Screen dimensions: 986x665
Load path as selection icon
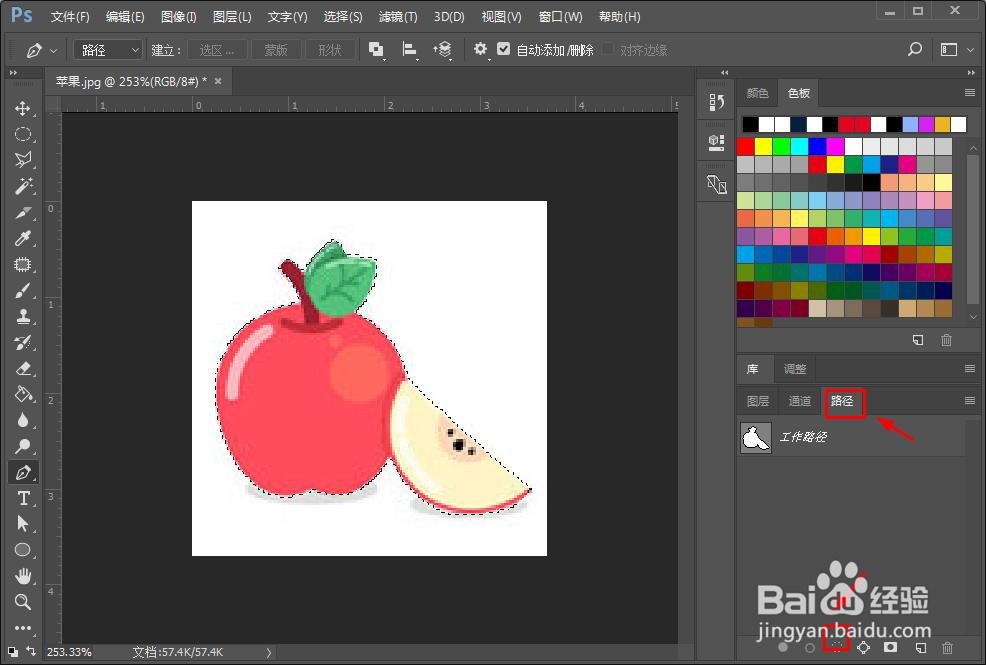point(836,647)
